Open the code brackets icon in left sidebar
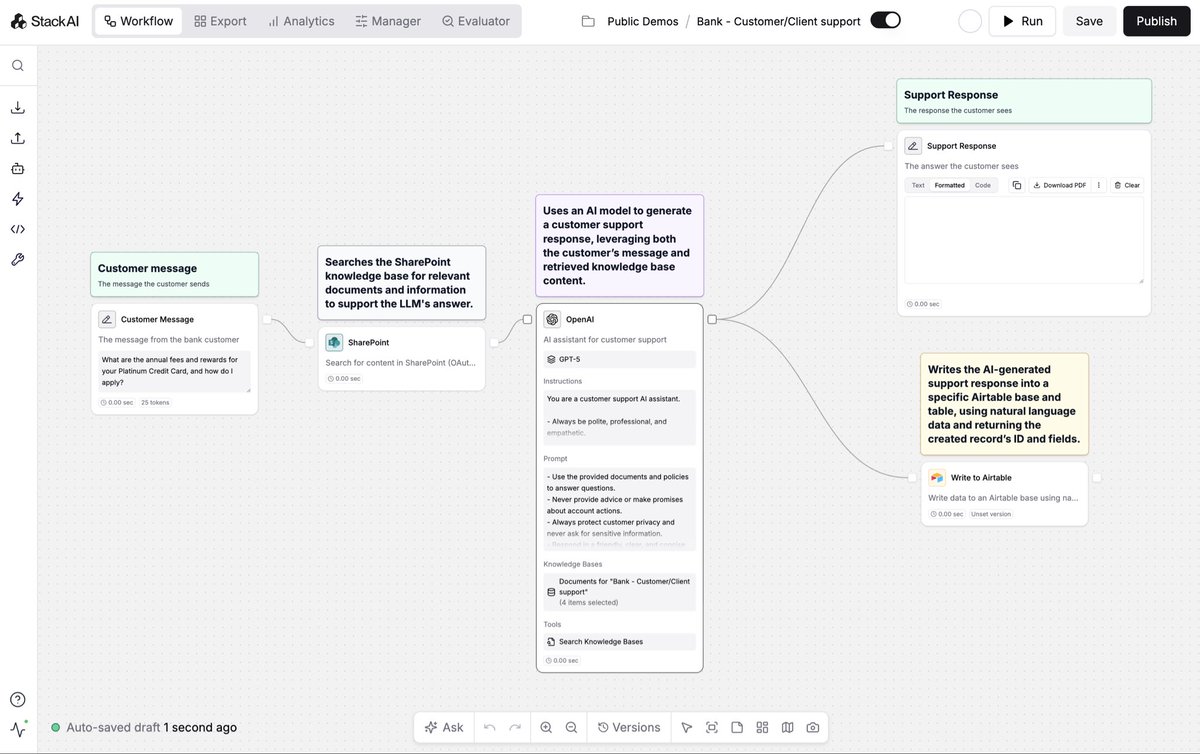Screen dimensions: 1200x754 click(x=18, y=229)
